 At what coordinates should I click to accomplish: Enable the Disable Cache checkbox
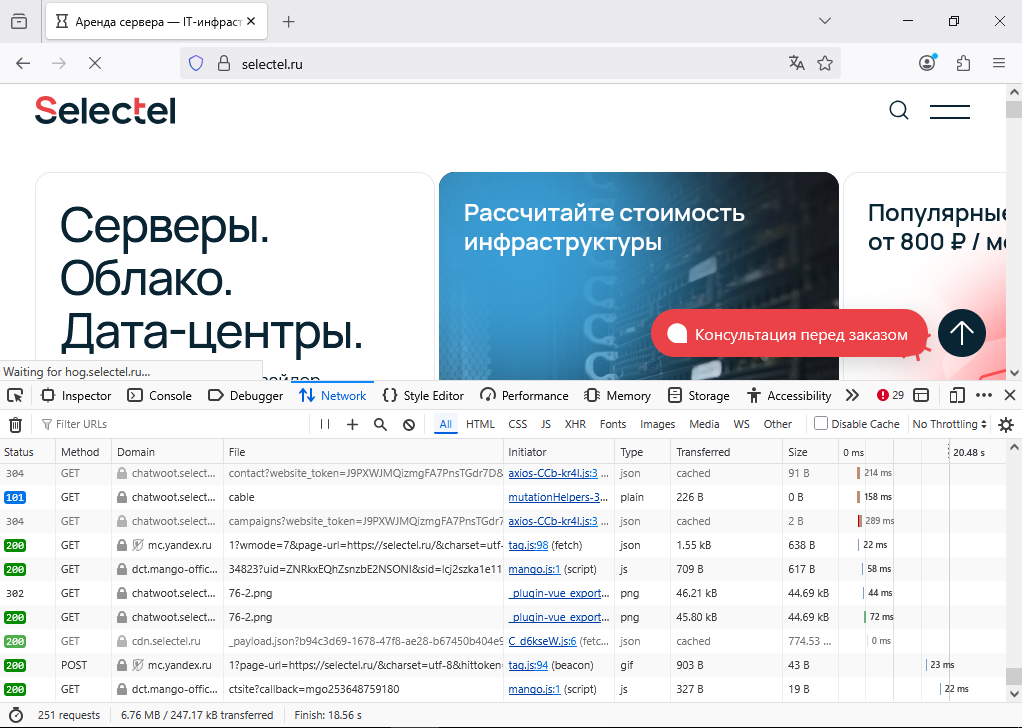coord(821,424)
